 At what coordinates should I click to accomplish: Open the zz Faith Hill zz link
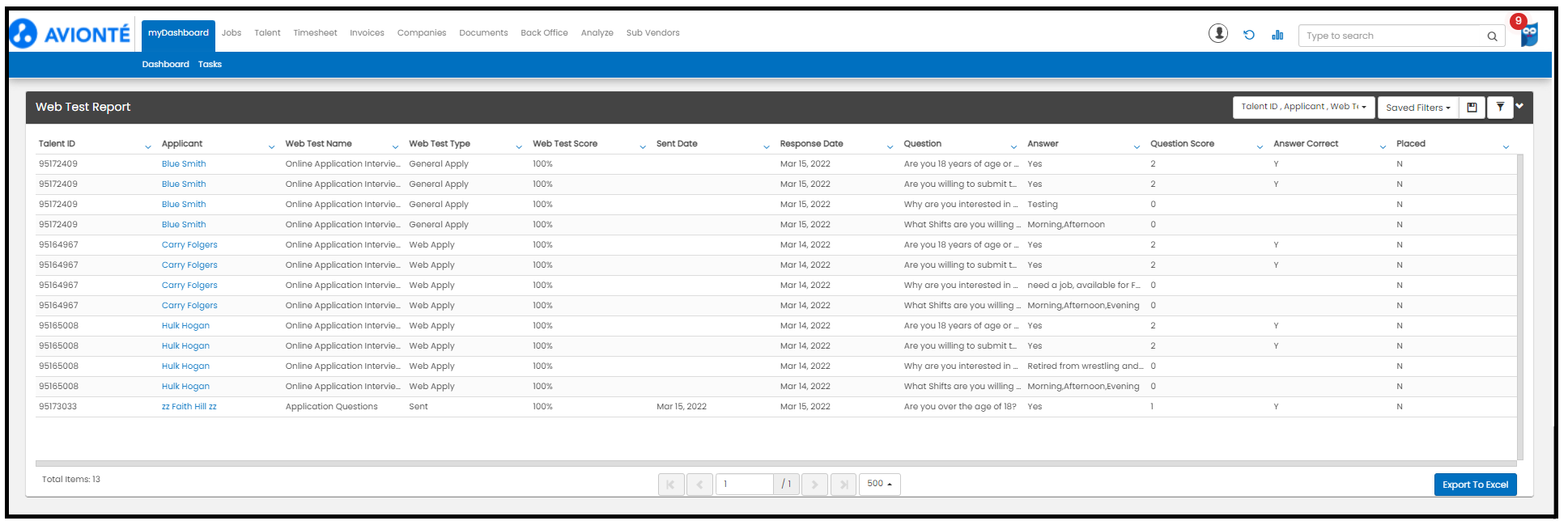[189, 407]
